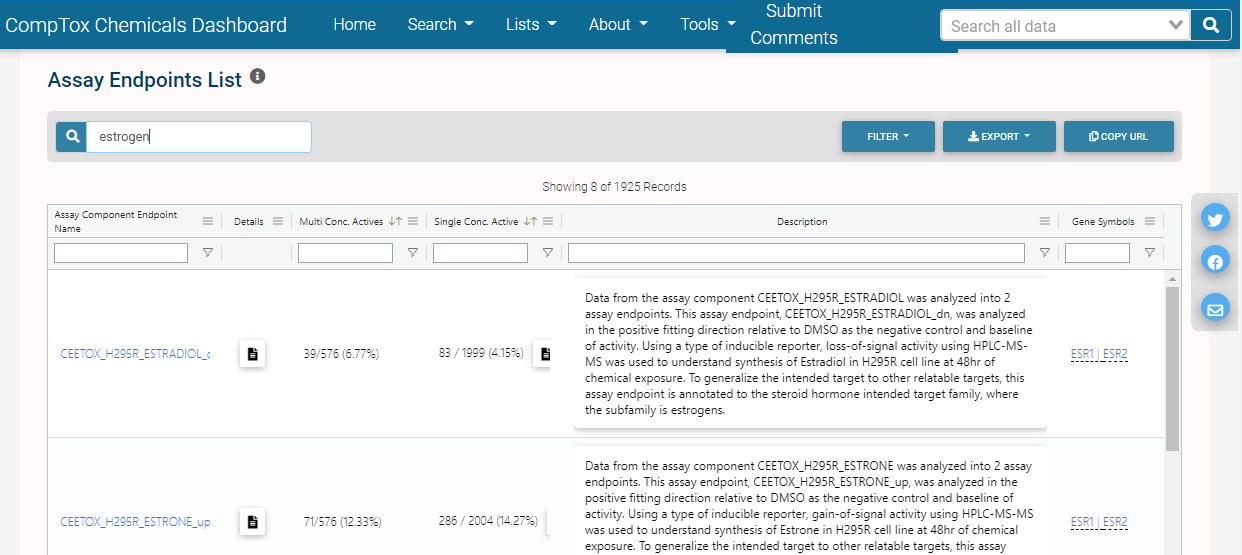Open the Search dropdown menu

pyautogui.click(x=441, y=25)
